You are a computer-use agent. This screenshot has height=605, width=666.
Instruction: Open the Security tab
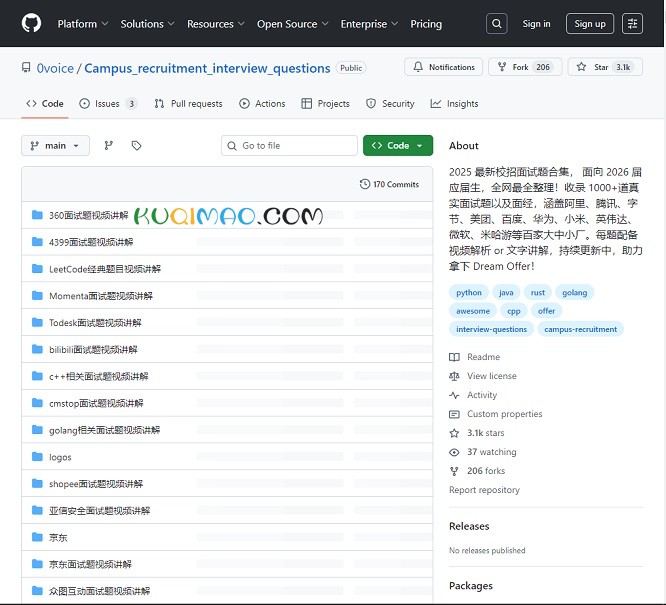coord(390,104)
